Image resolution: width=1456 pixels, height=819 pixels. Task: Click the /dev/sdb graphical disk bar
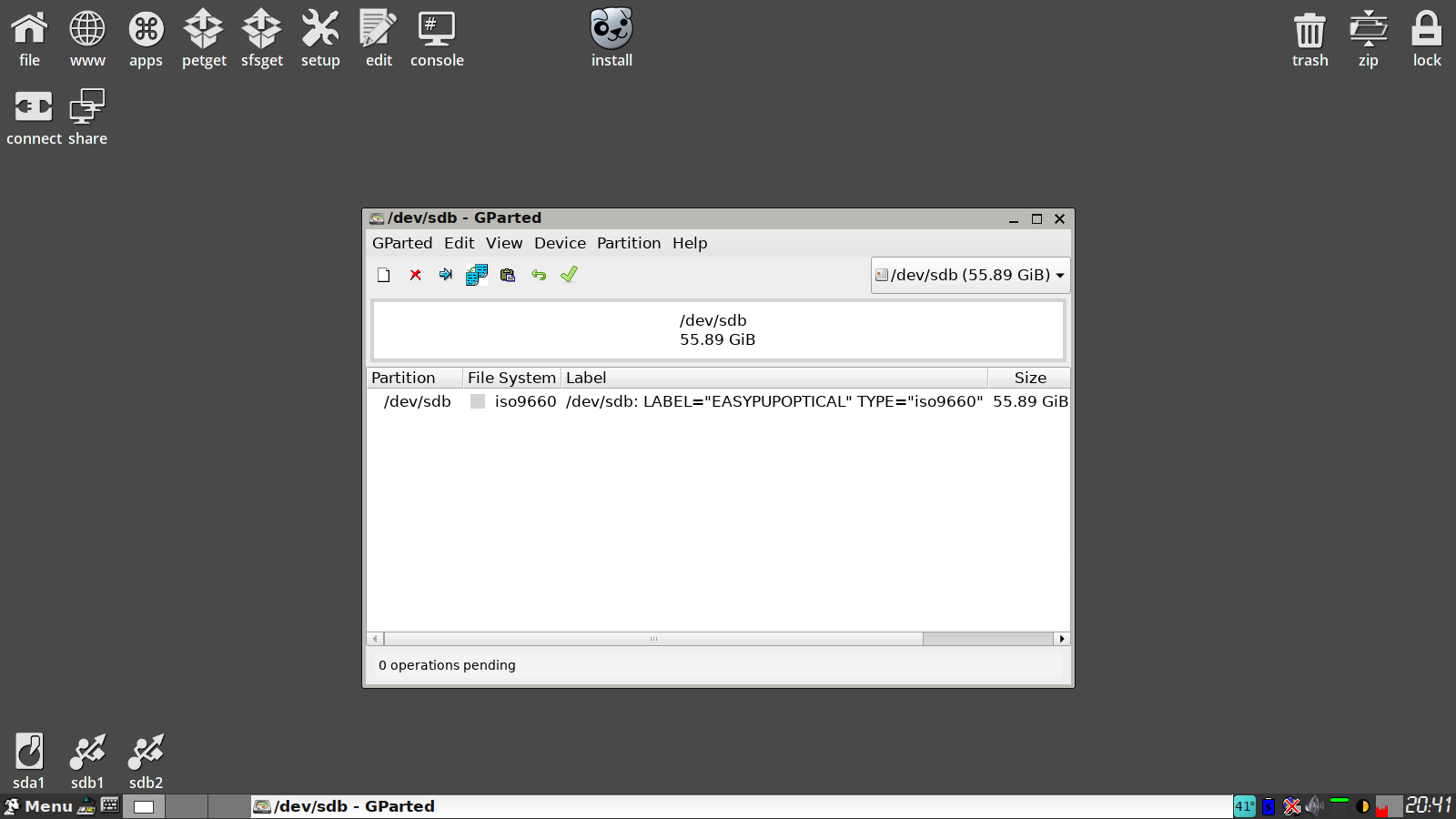(x=718, y=330)
